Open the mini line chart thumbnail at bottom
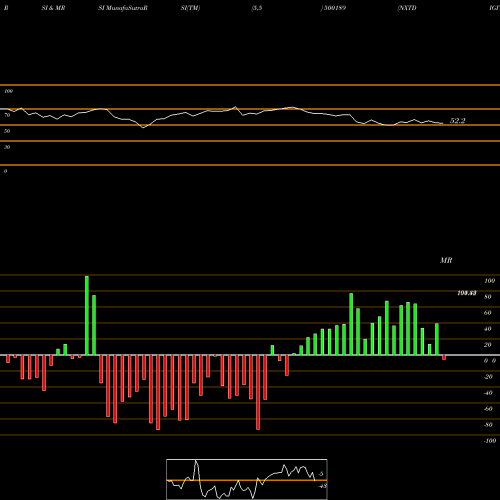The image size is (500, 500). tap(247, 479)
